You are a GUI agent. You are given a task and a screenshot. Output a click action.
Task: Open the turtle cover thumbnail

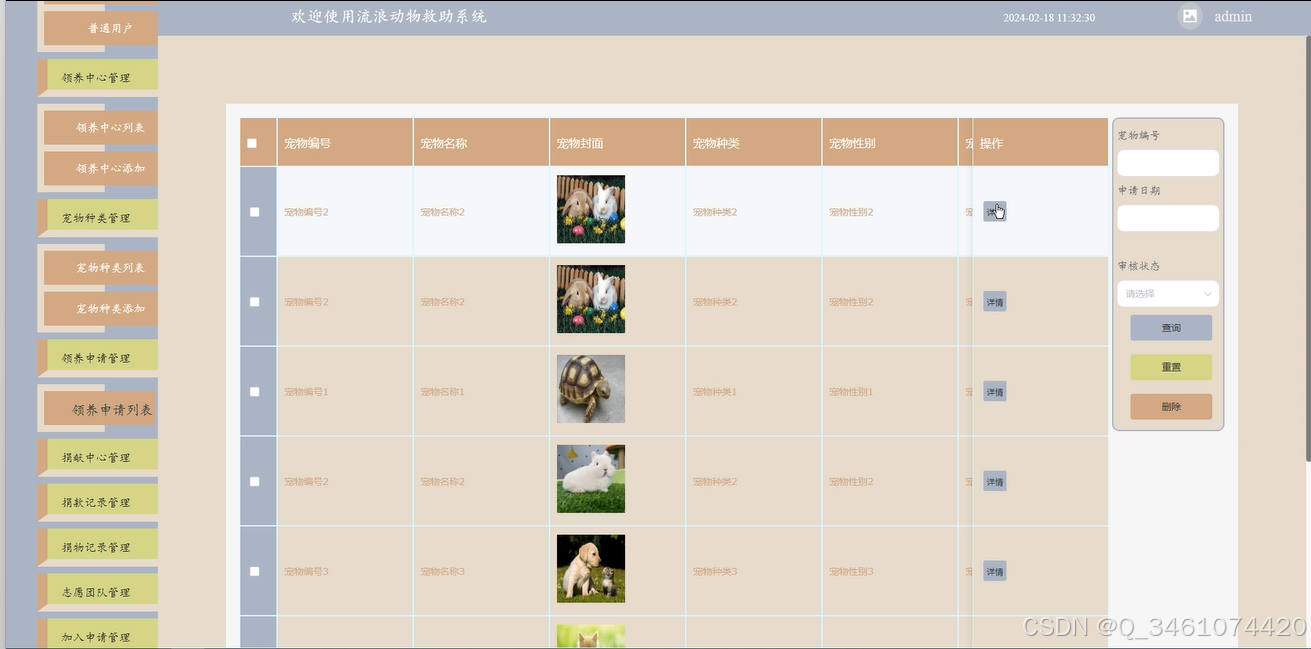click(x=591, y=389)
